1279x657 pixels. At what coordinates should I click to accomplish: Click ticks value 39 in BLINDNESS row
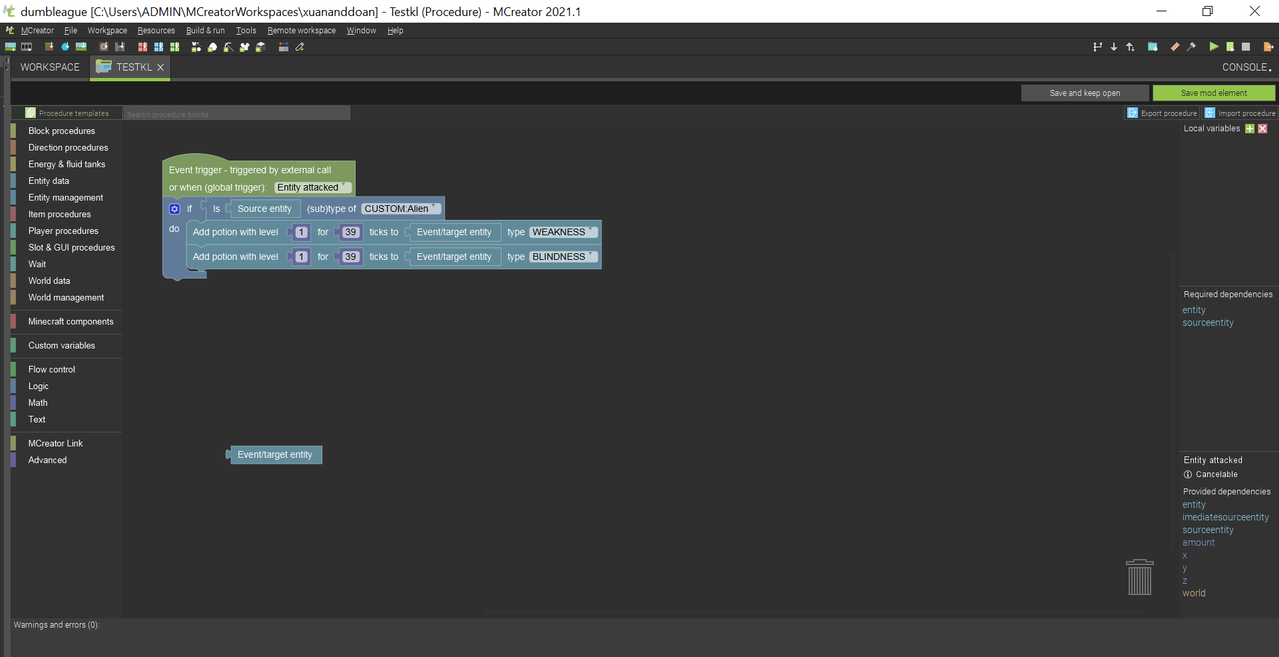[350, 257]
